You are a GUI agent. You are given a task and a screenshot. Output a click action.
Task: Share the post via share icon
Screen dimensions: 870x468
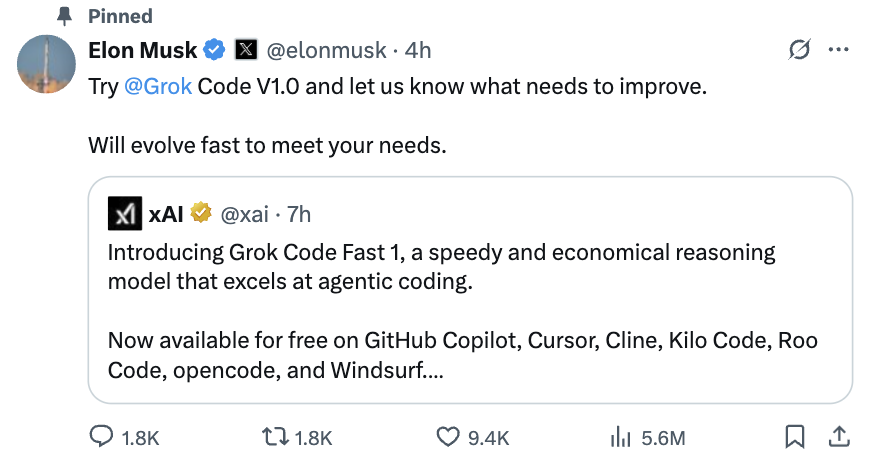[840, 437]
